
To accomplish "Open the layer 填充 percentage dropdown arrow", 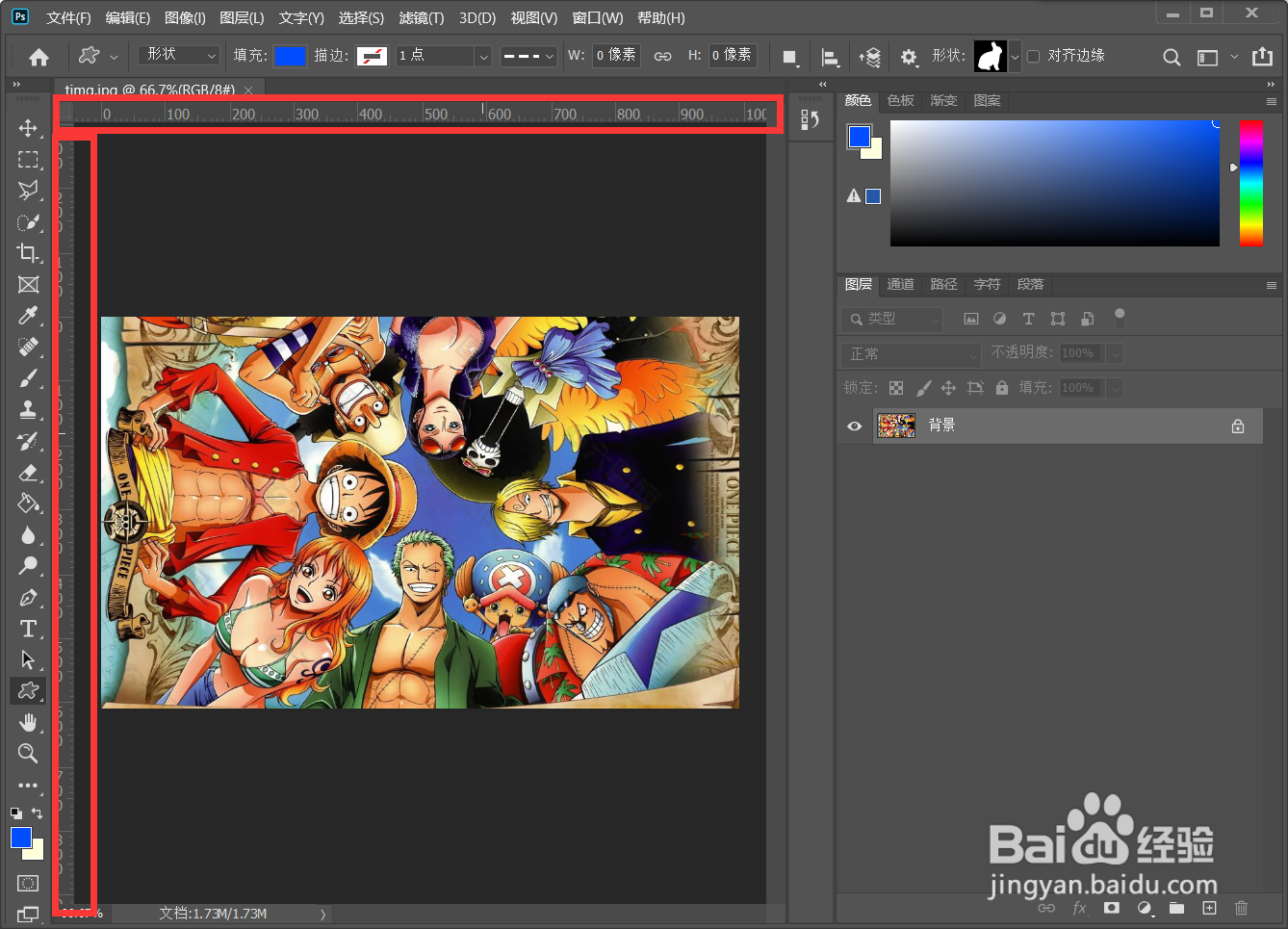I will tap(1115, 388).
